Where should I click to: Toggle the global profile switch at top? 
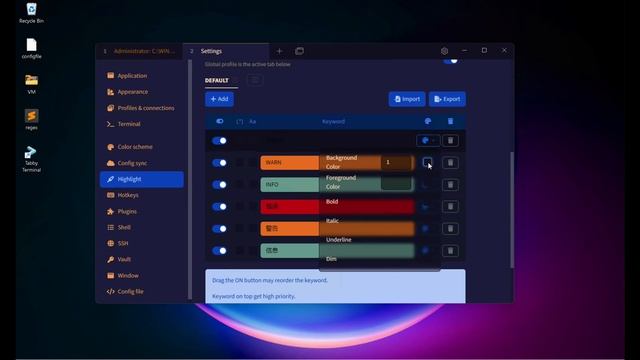(x=451, y=61)
